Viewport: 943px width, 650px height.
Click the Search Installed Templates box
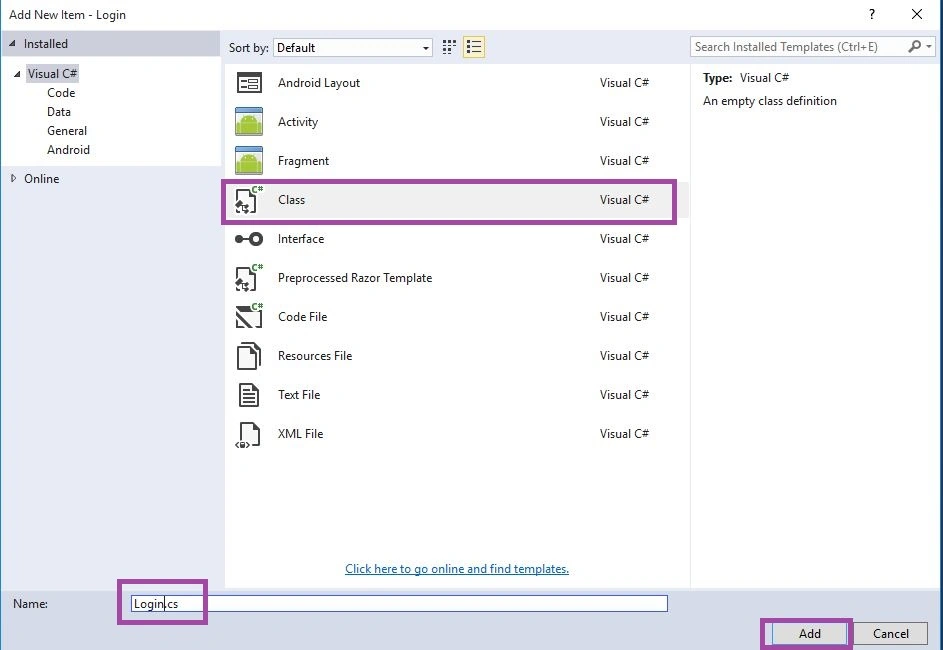pos(801,47)
